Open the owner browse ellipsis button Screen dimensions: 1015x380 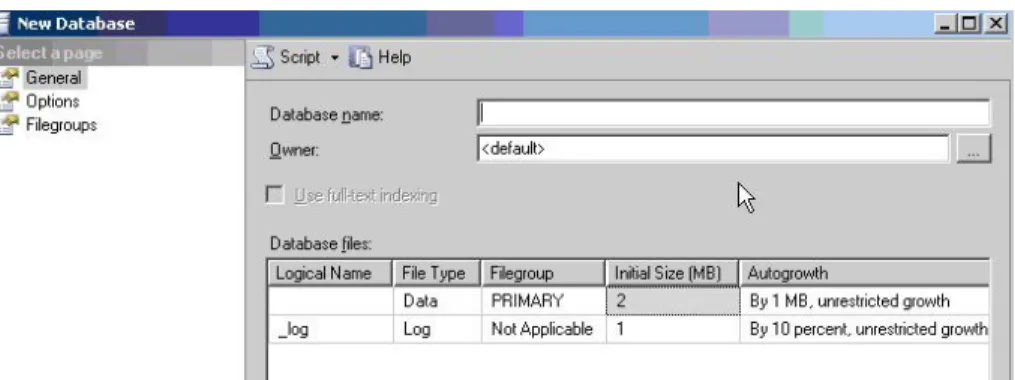(973, 149)
